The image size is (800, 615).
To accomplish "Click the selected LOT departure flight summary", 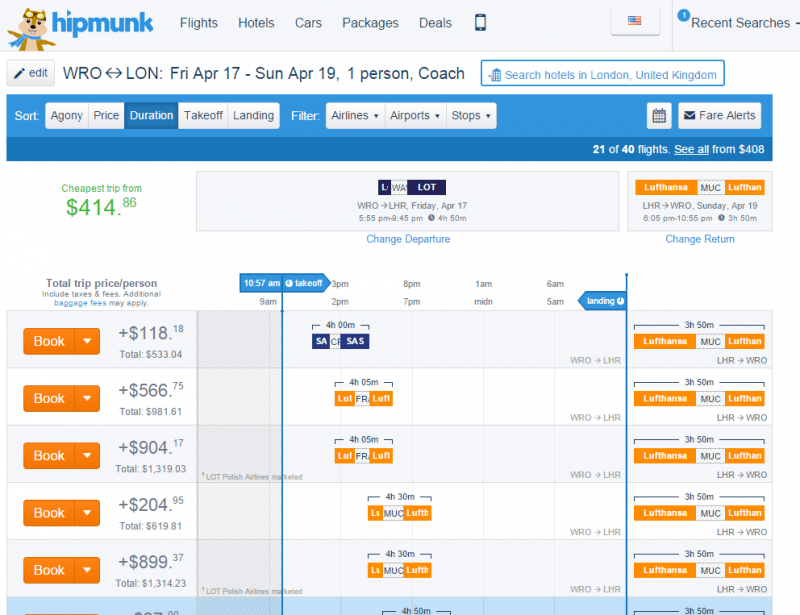I will [408, 201].
